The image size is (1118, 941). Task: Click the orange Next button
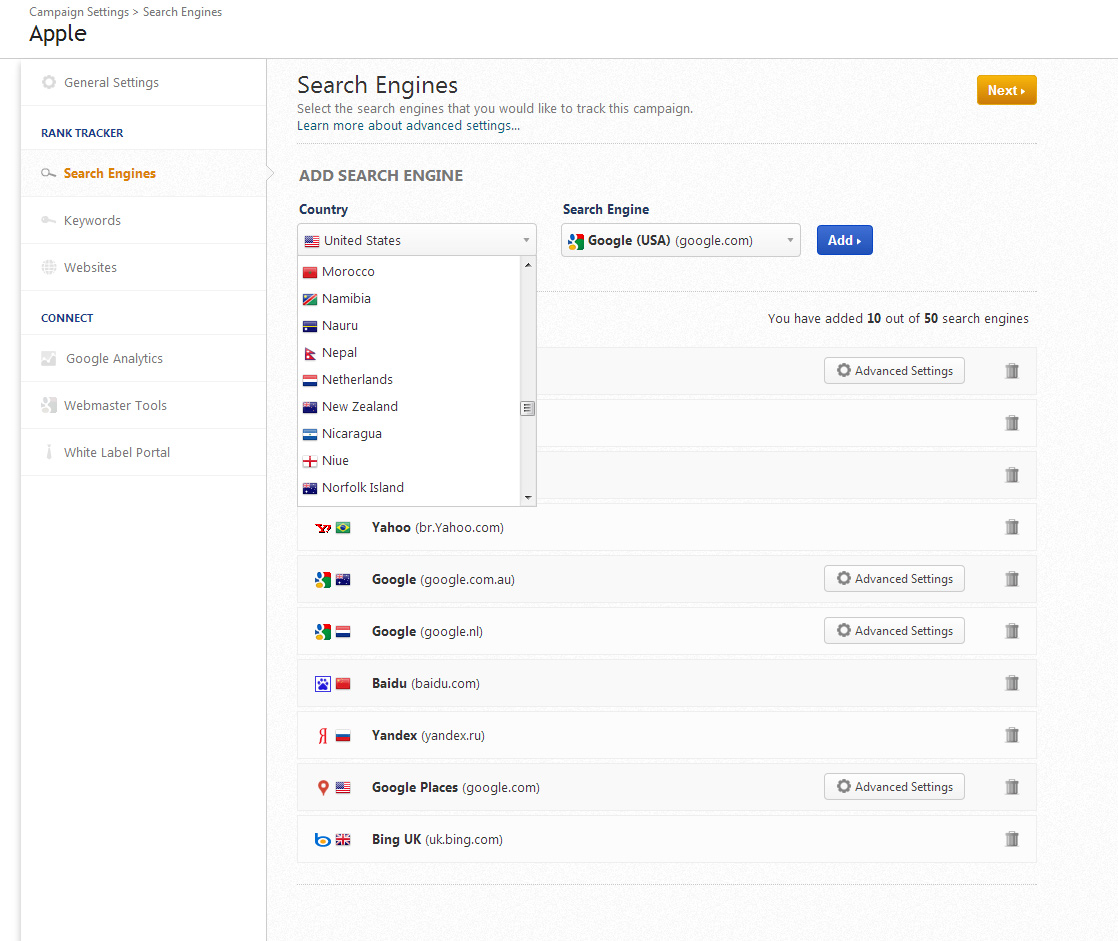(1006, 90)
